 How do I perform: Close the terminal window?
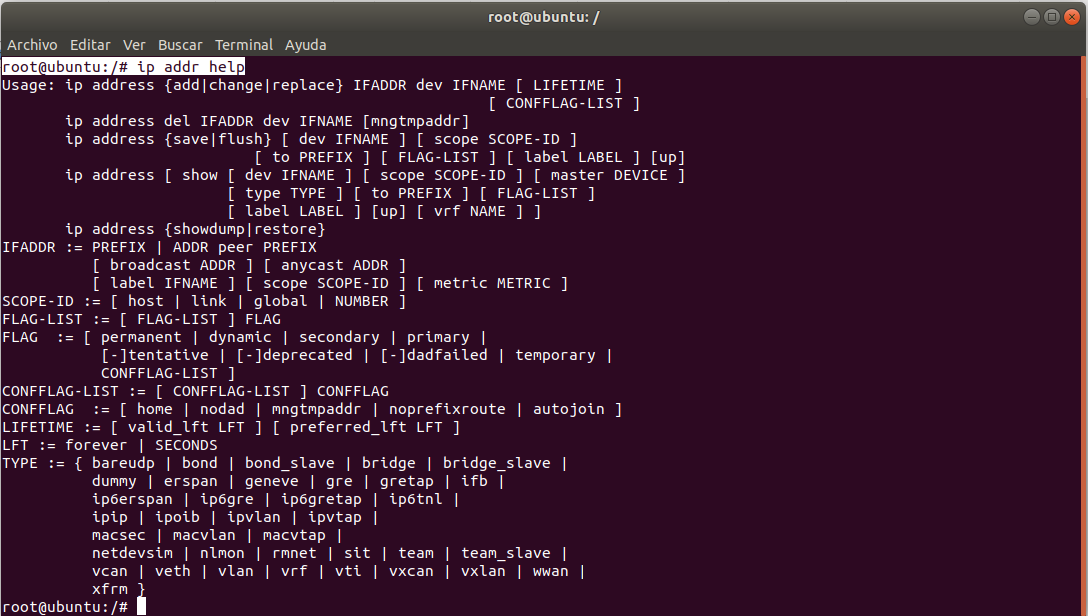pyautogui.click(x=1071, y=17)
